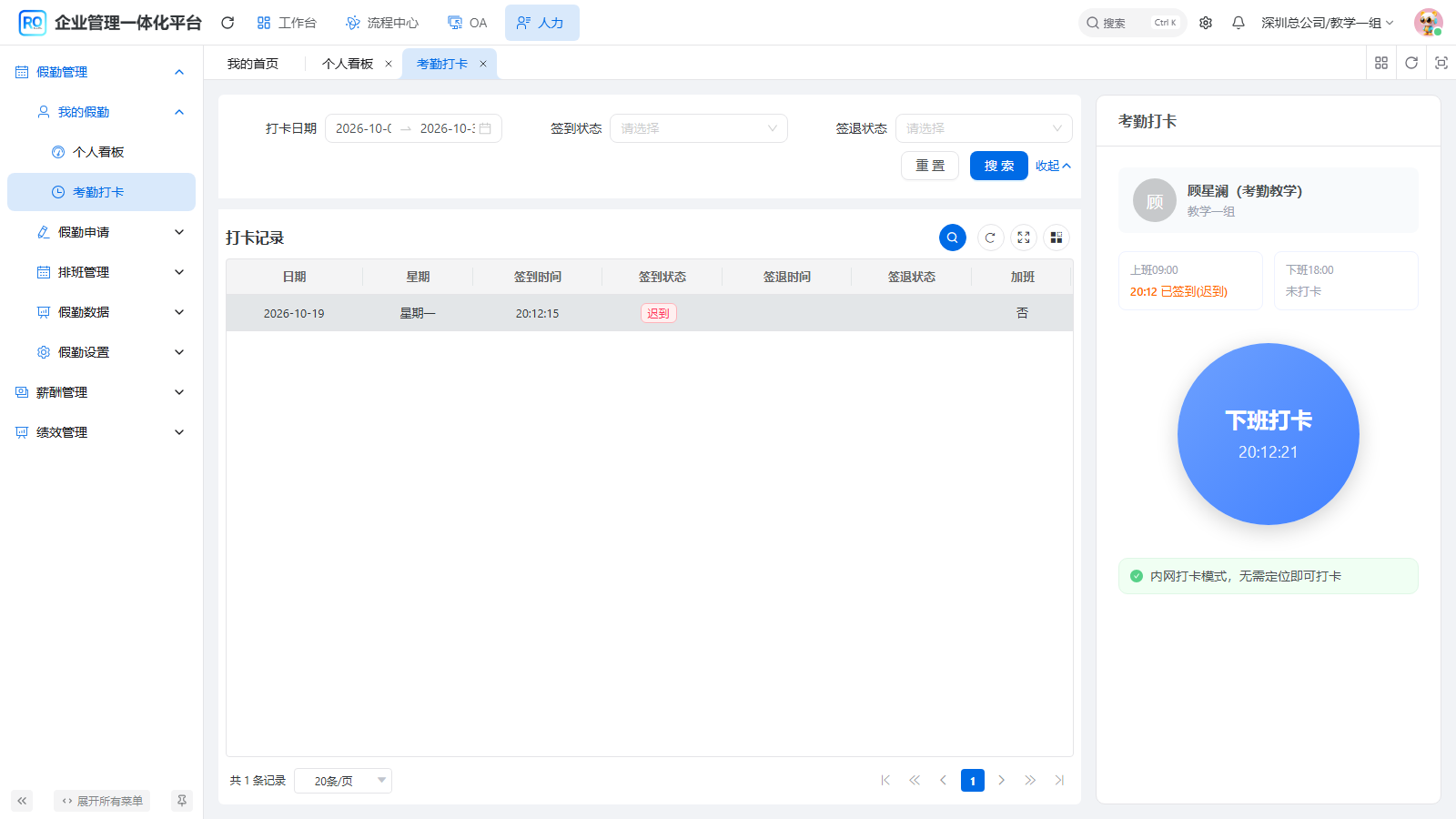
Task: Open the 签到状态 dropdown
Action: click(x=698, y=128)
